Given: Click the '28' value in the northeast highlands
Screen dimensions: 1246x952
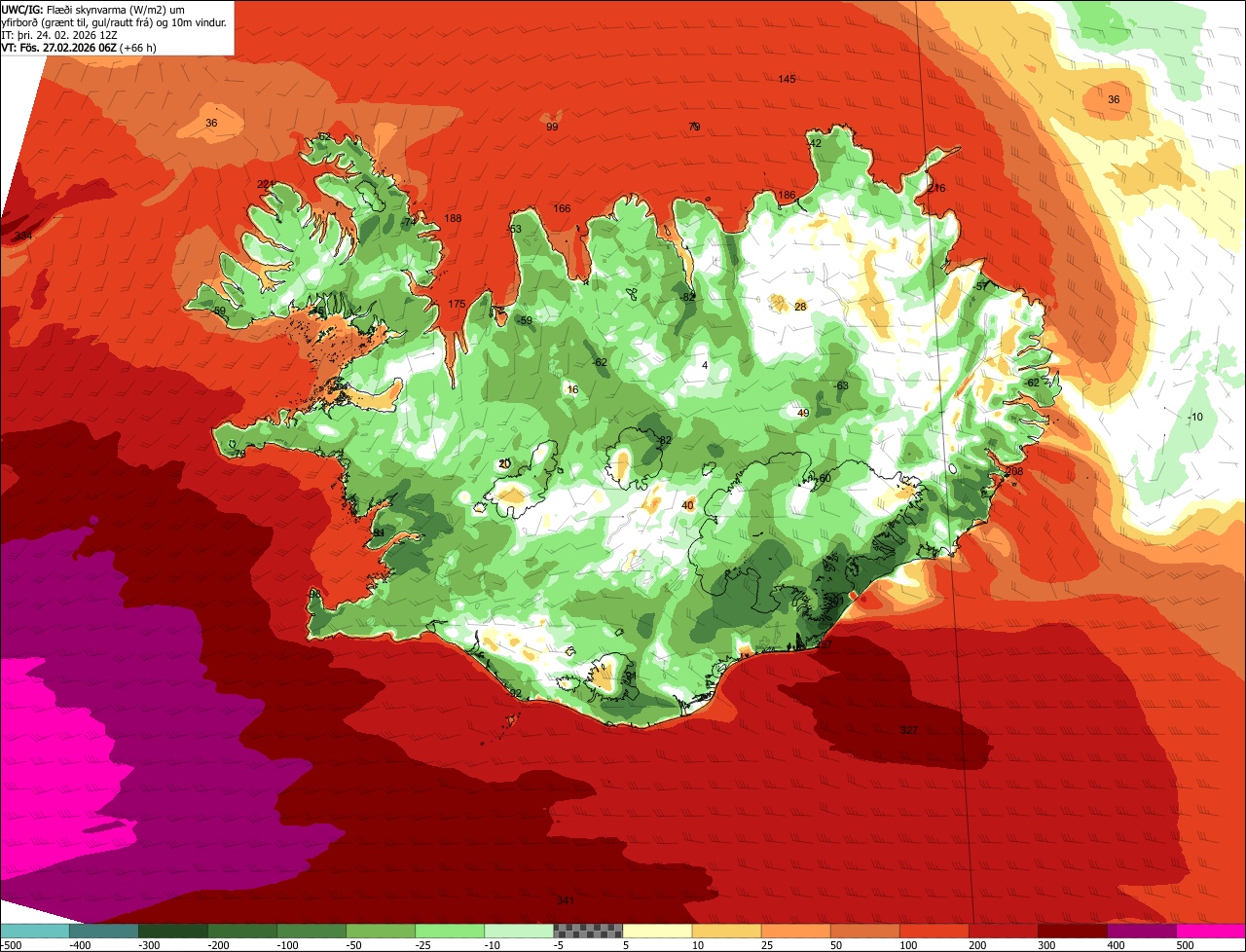Looking at the screenshot, I should [x=800, y=308].
